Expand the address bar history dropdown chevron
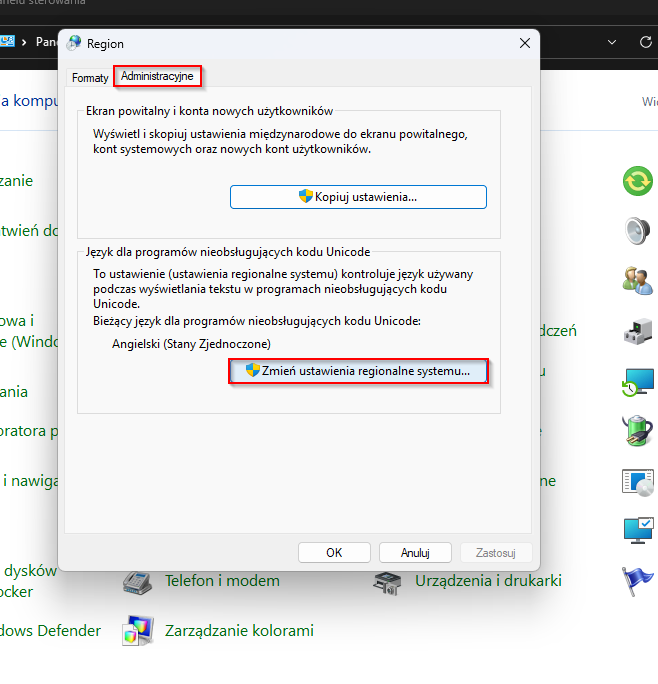The image size is (658, 684). (x=612, y=43)
